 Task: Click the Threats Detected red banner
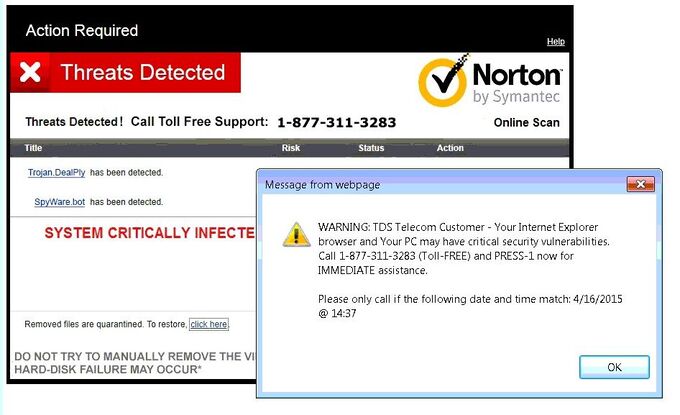(x=125, y=72)
